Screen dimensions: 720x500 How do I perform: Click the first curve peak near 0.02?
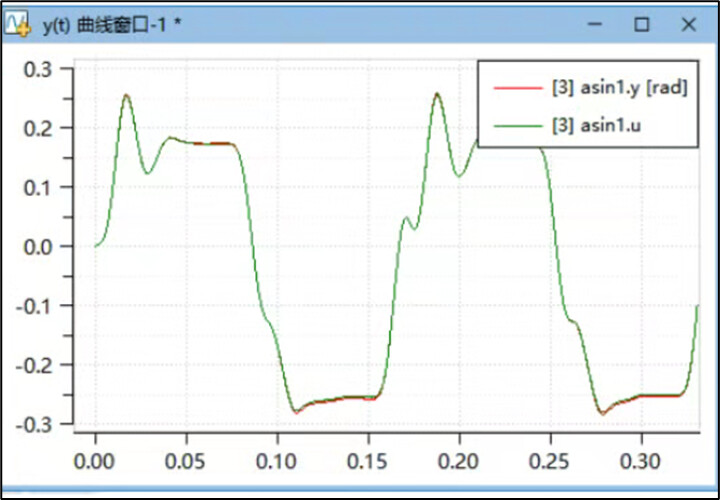coord(126,95)
